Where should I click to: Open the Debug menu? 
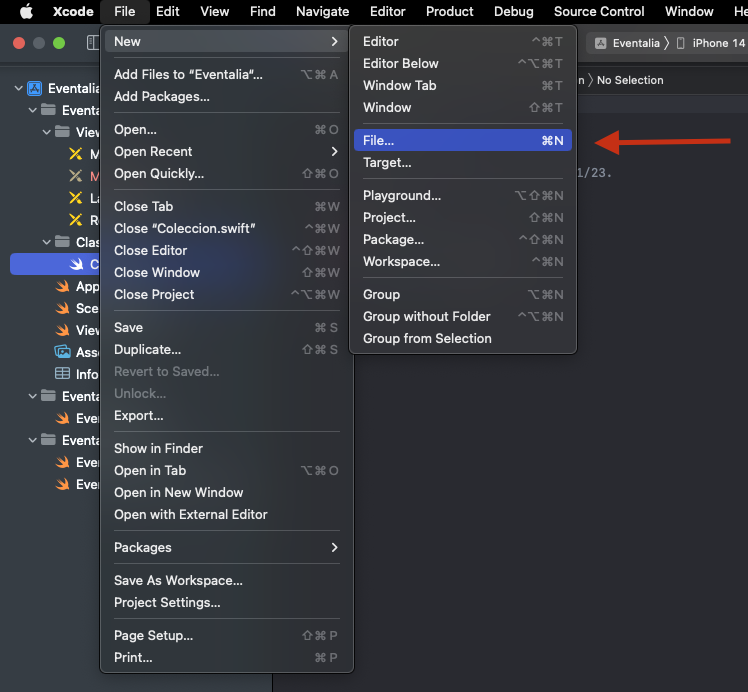click(514, 11)
